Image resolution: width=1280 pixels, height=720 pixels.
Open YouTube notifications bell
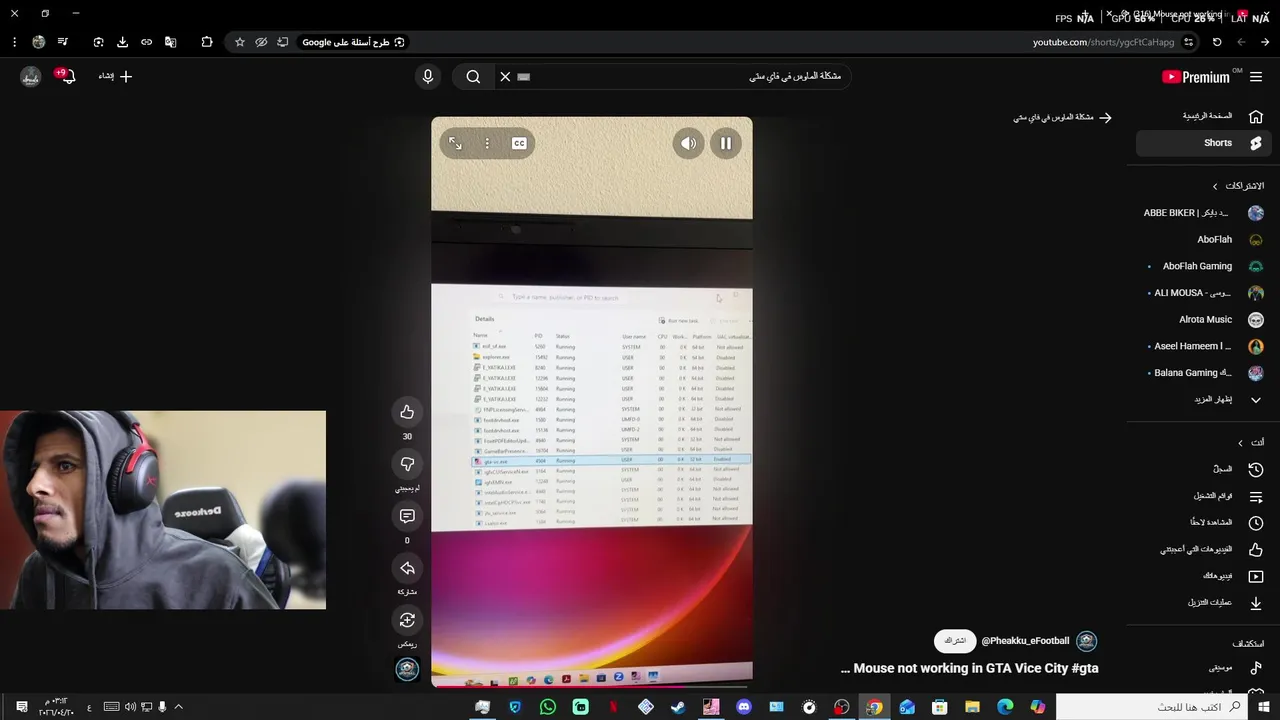point(68,76)
